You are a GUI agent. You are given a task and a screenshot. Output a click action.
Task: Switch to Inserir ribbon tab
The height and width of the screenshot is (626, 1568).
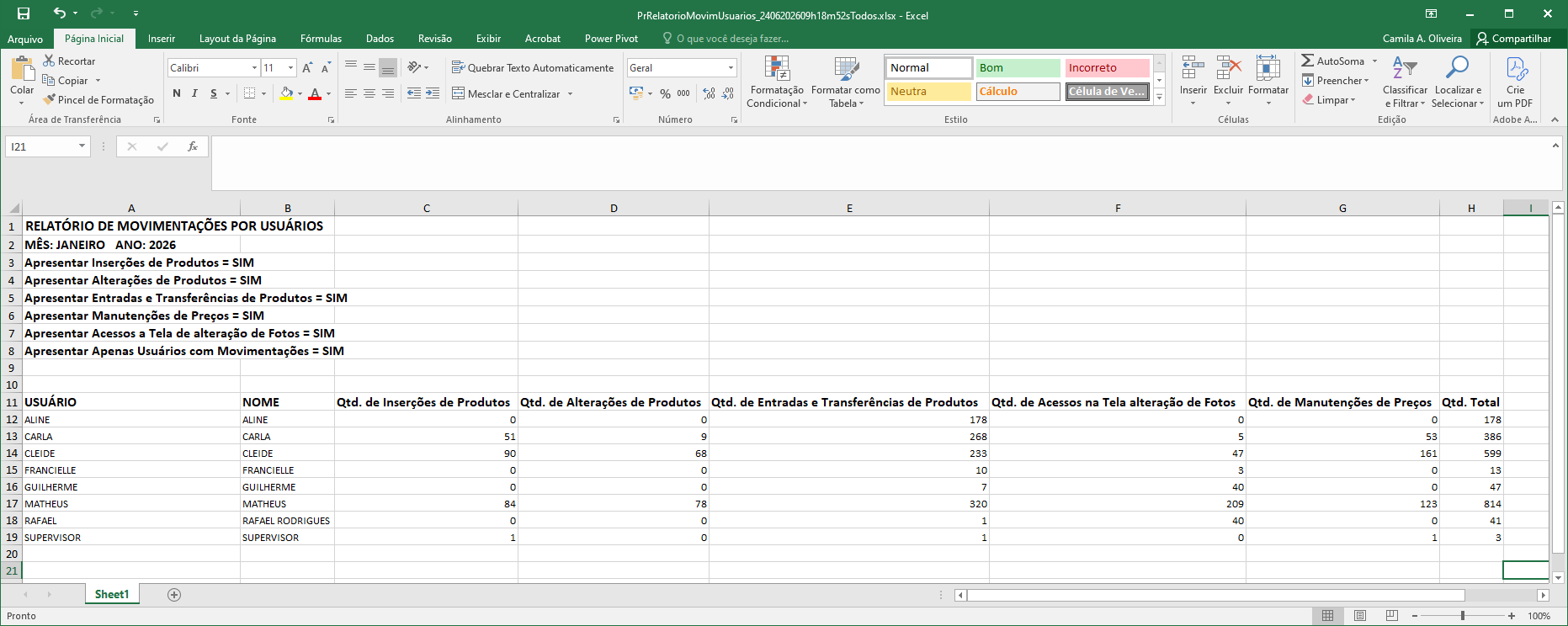(x=162, y=39)
